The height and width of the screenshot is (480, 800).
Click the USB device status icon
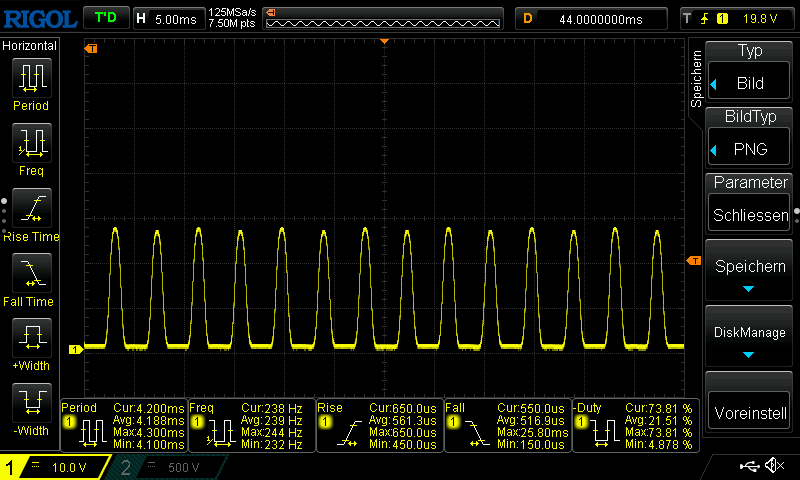point(750,466)
